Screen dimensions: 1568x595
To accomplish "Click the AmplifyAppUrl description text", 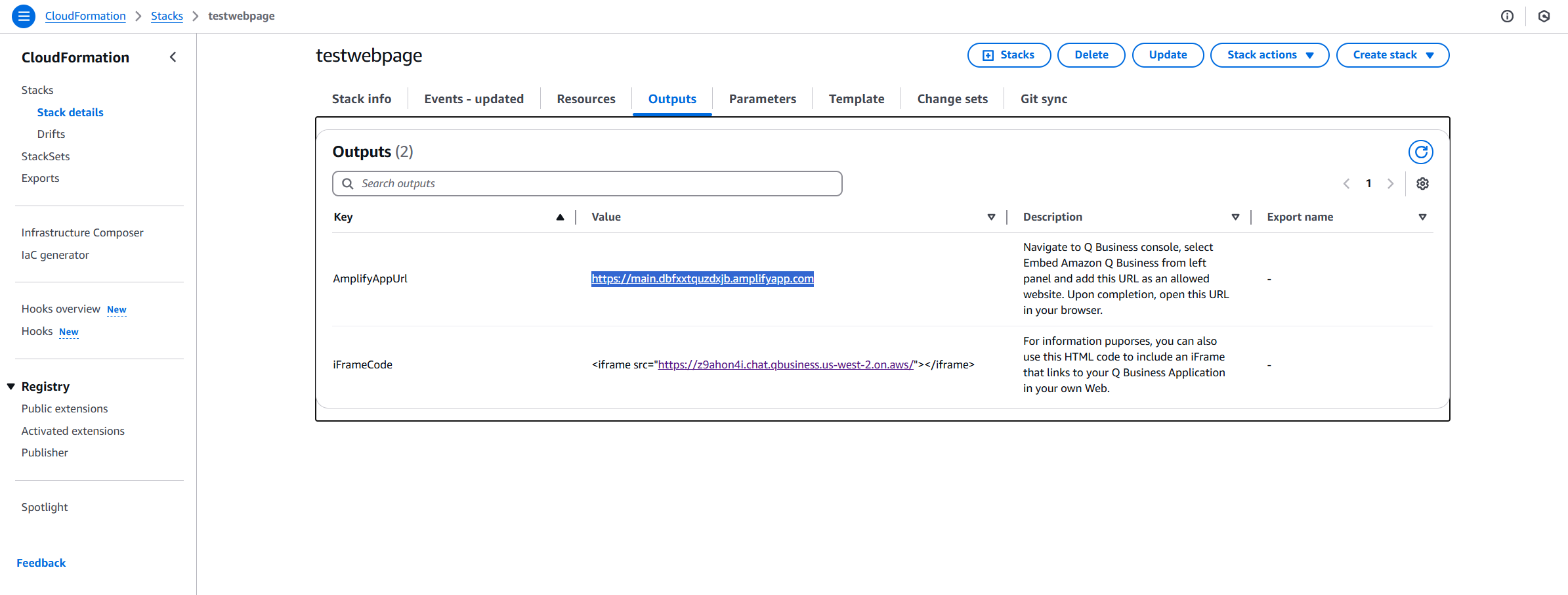I will coord(1126,279).
